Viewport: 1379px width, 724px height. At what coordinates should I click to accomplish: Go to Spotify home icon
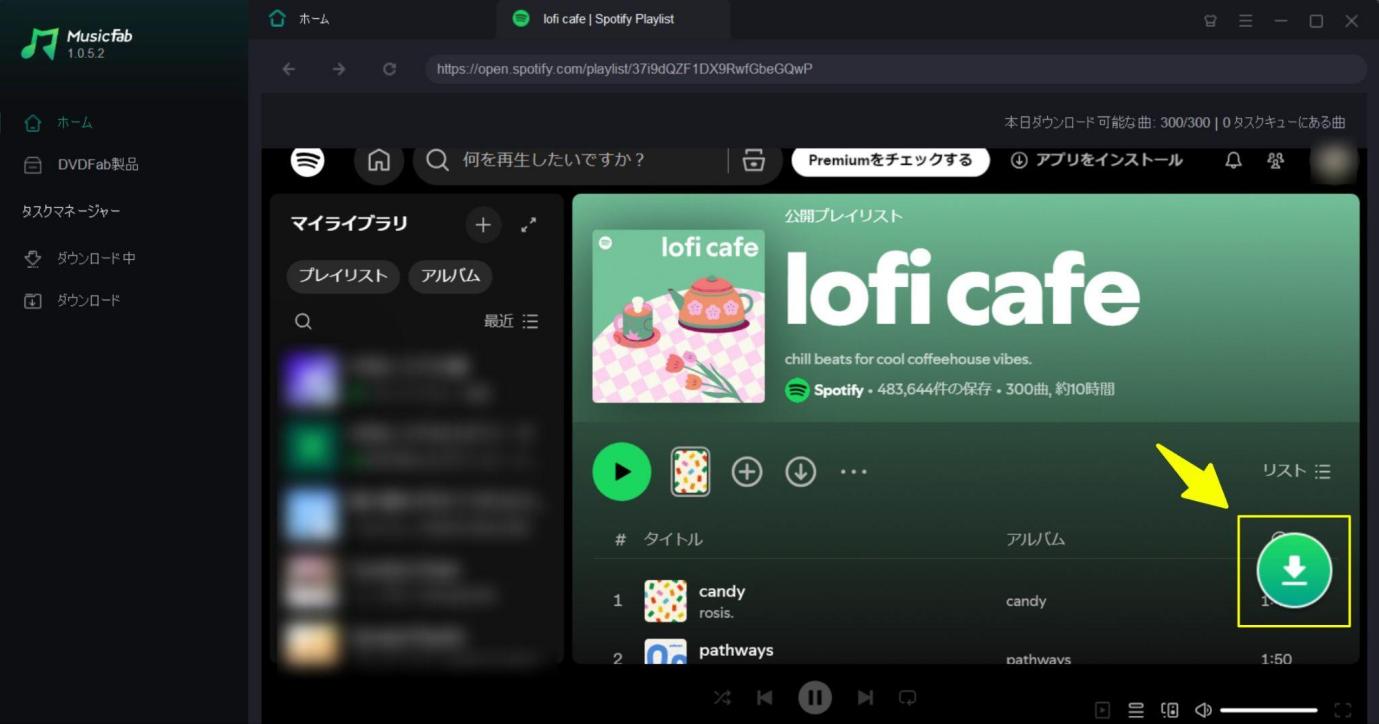tap(379, 160)
